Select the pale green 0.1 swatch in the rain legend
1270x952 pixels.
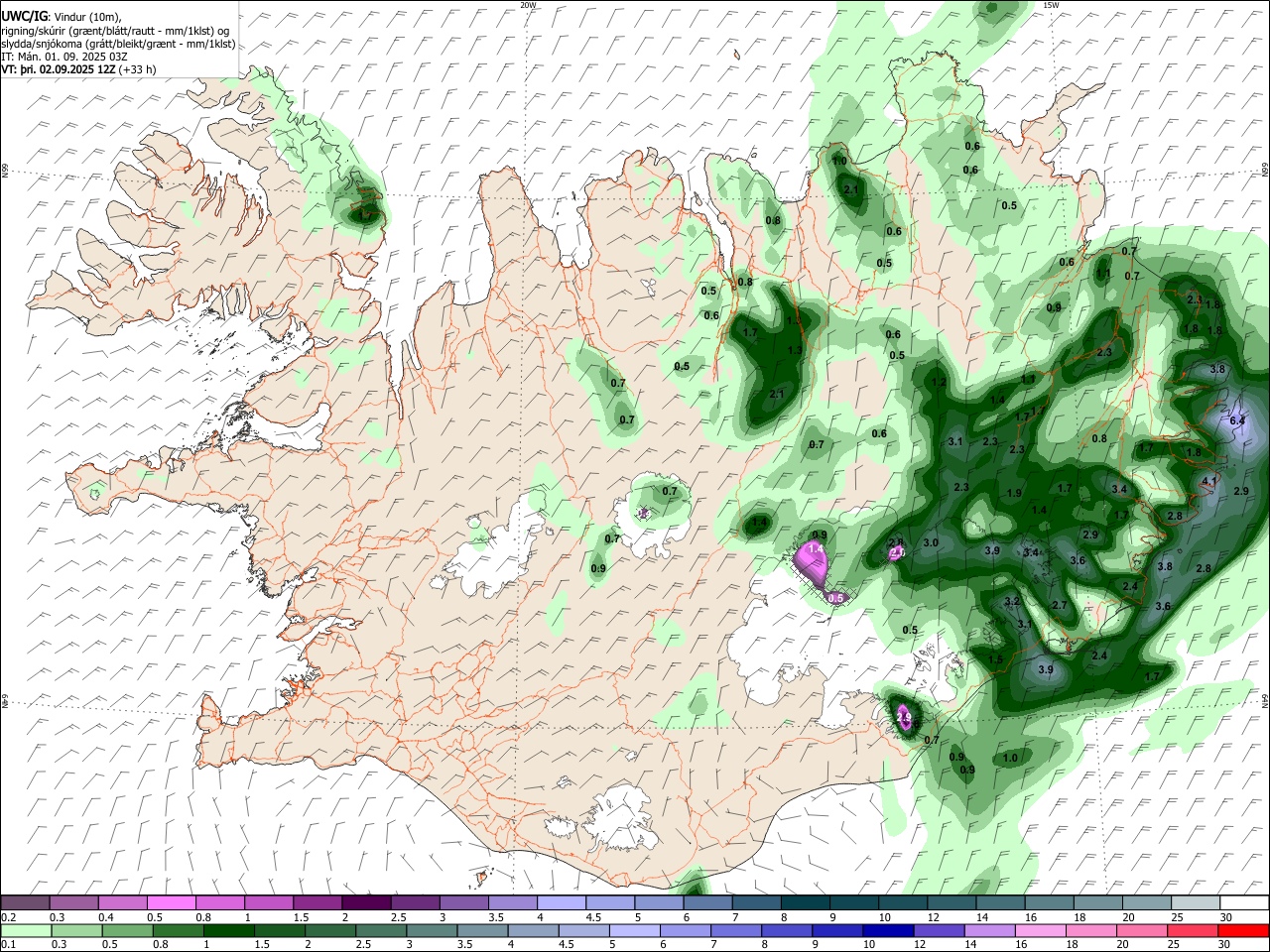click(x=25, y=930)
